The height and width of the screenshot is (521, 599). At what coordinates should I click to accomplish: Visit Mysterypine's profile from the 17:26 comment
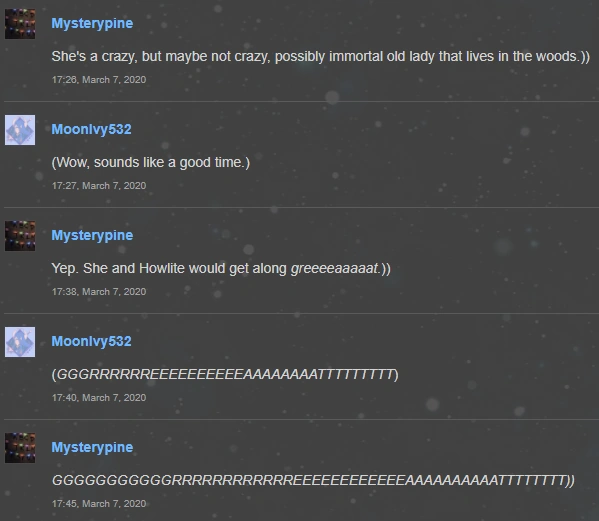[92, 23]
